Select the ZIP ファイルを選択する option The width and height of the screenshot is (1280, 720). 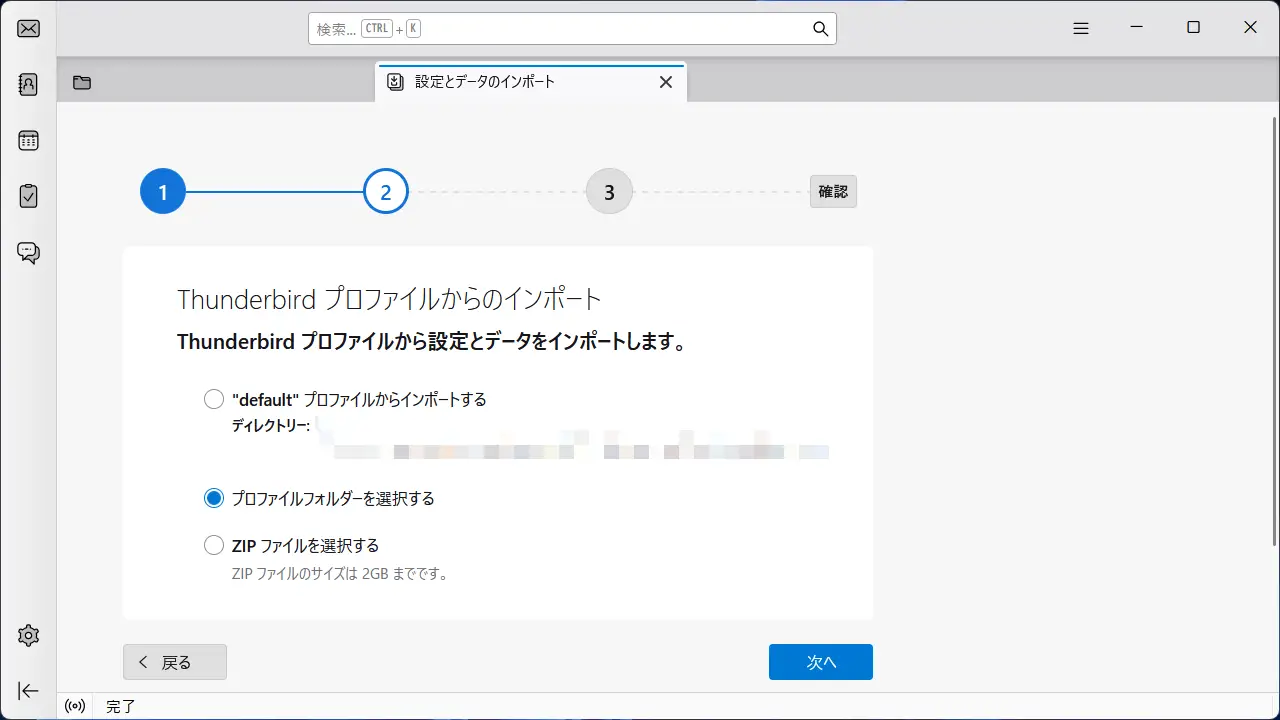(214, 545)
